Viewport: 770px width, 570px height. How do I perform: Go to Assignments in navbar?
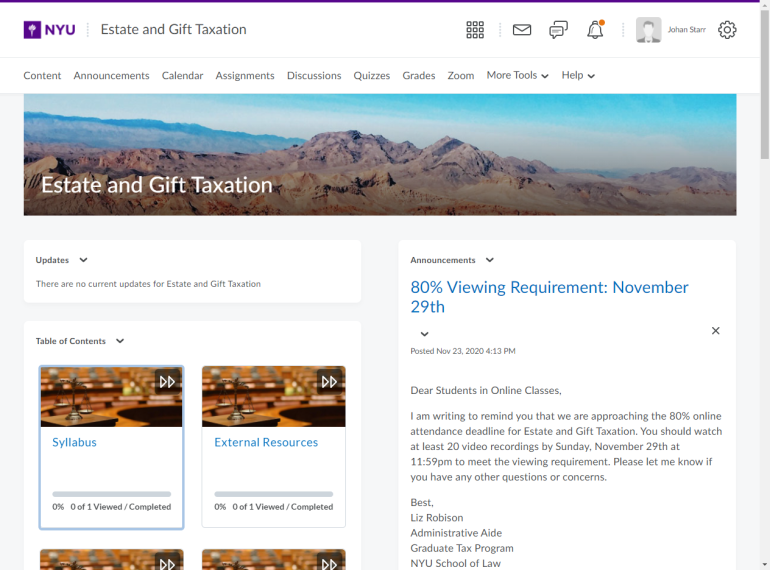(x=245, y=76)
